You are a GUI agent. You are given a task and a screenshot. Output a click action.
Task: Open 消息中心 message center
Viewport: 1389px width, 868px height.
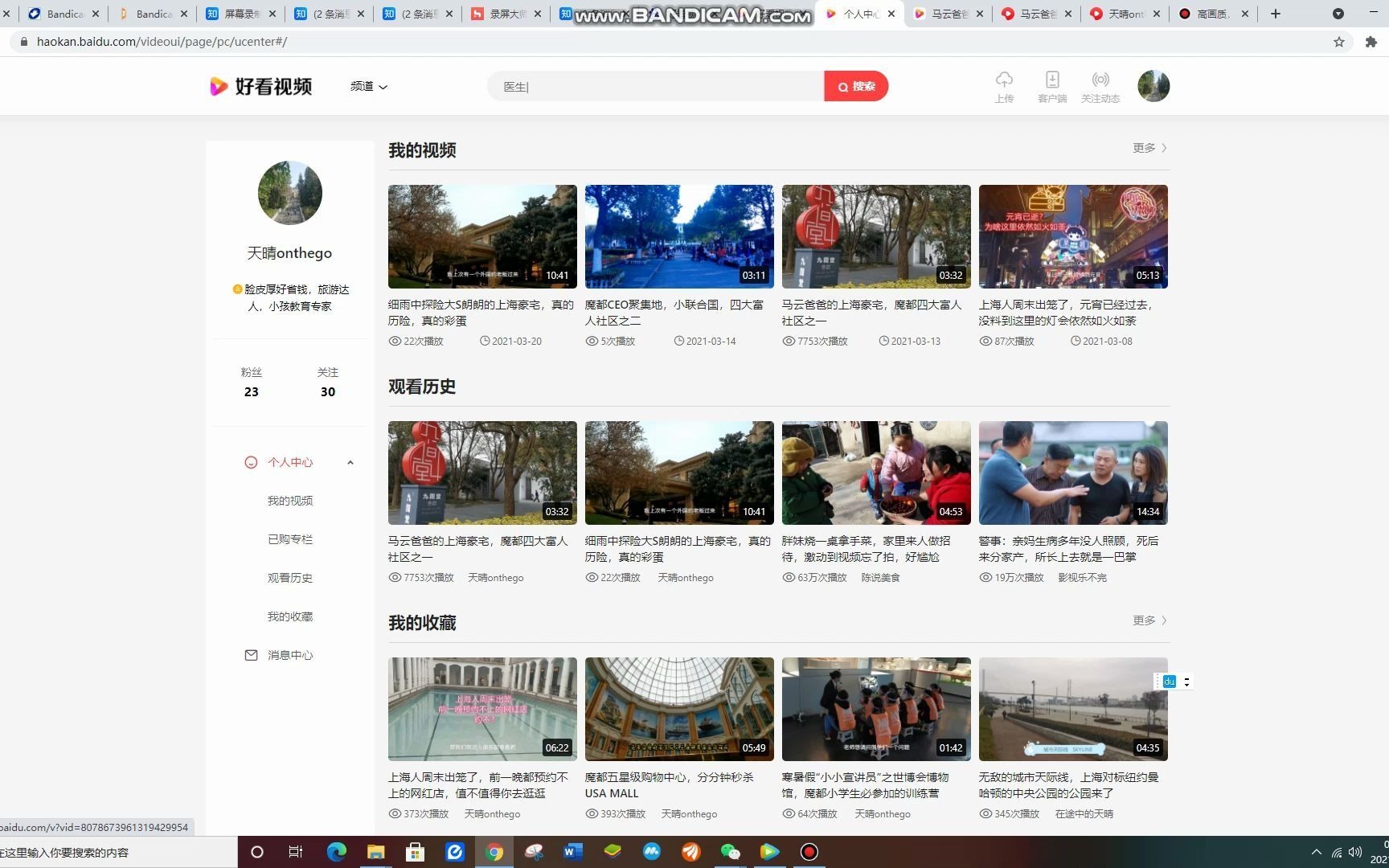point(290,655)
